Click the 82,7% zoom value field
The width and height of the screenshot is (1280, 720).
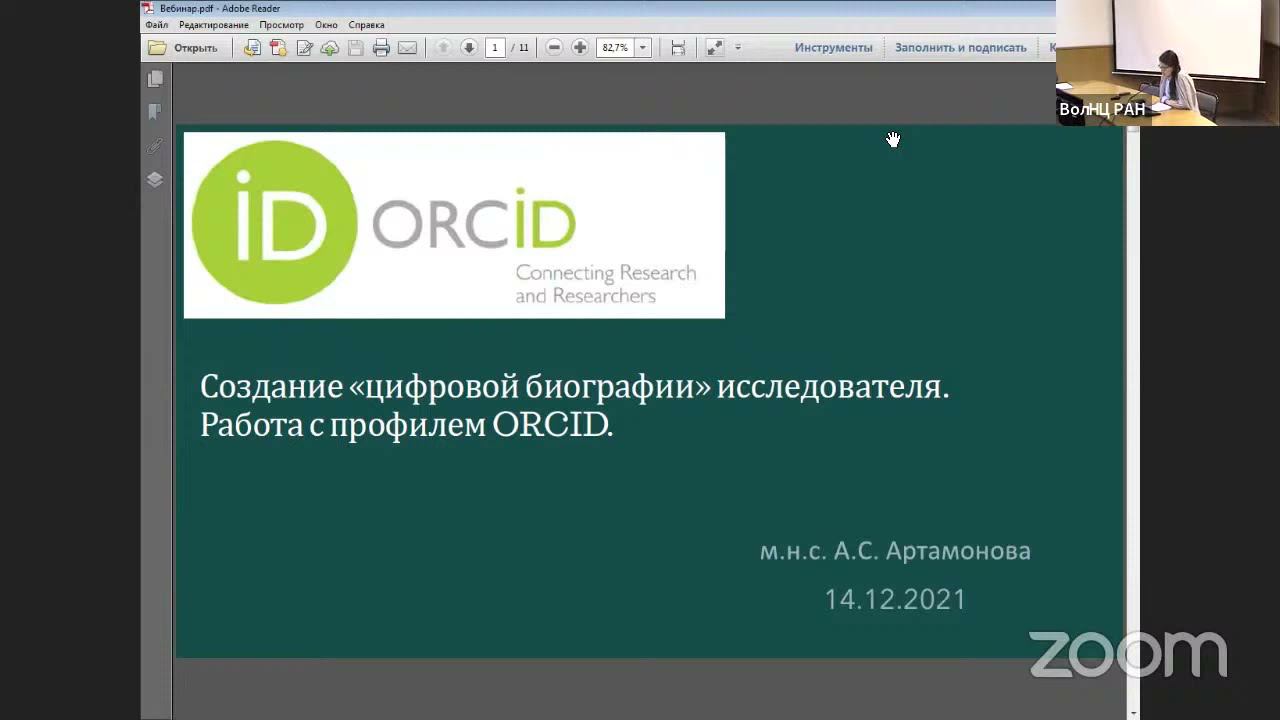(615, 47)
